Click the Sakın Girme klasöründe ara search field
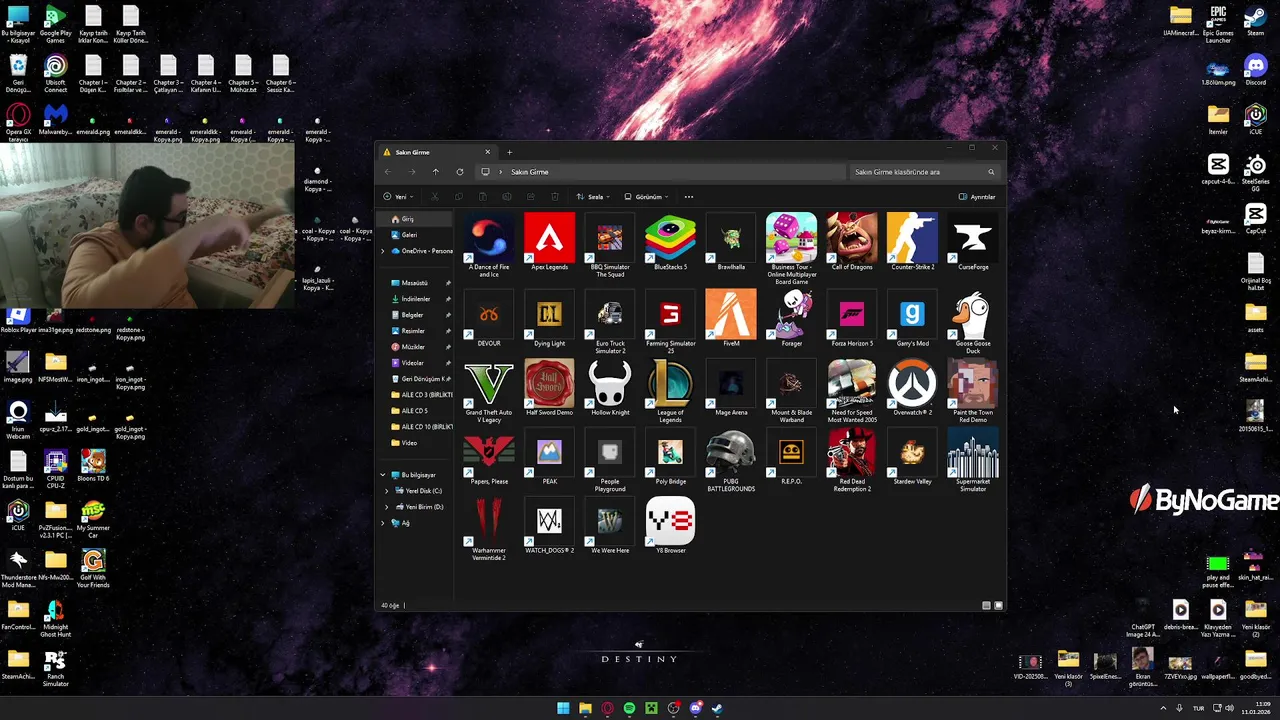 [x=924, y=172]
